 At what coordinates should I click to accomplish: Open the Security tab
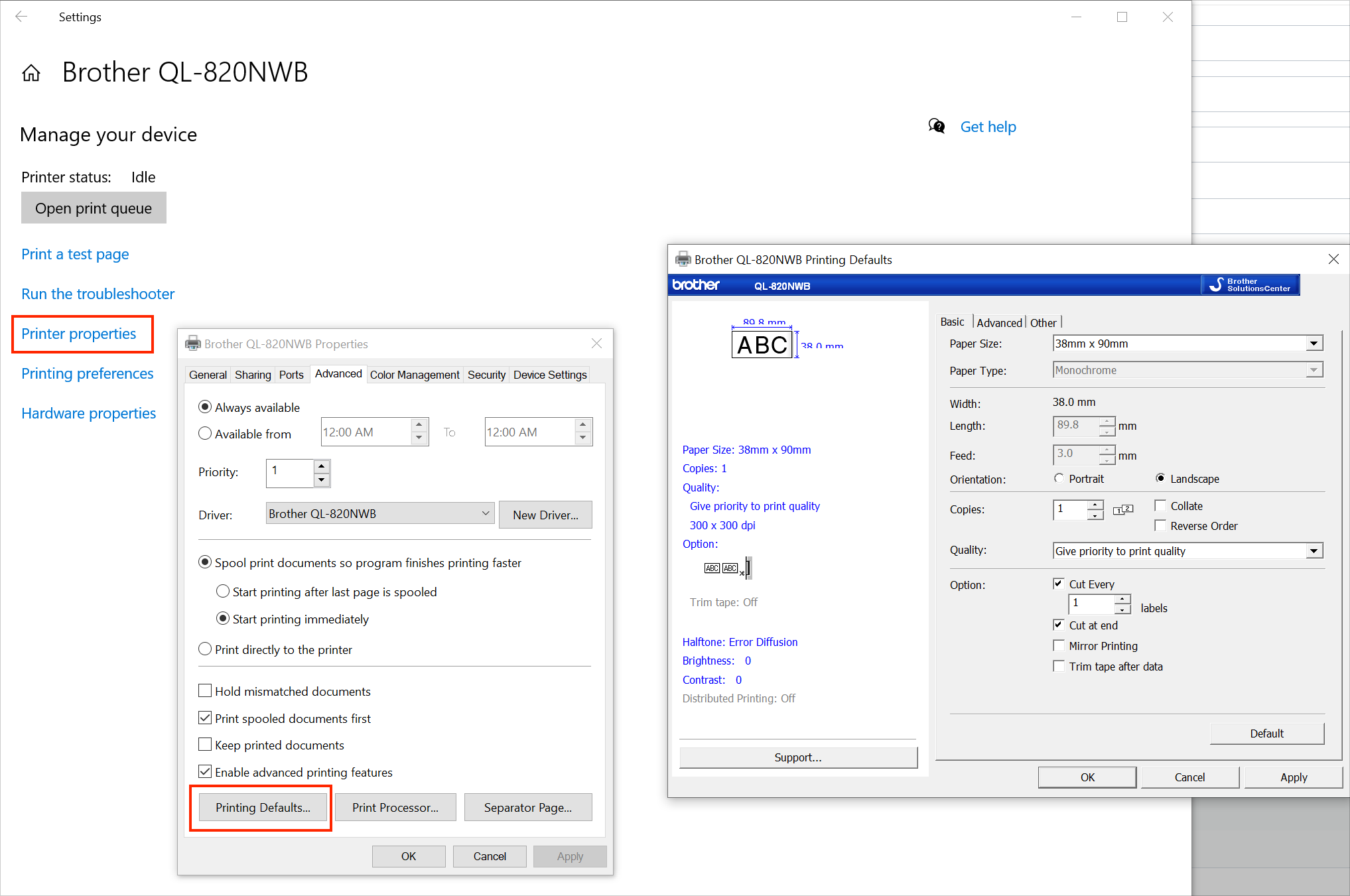pyautogui.click(x=486, y=375)
